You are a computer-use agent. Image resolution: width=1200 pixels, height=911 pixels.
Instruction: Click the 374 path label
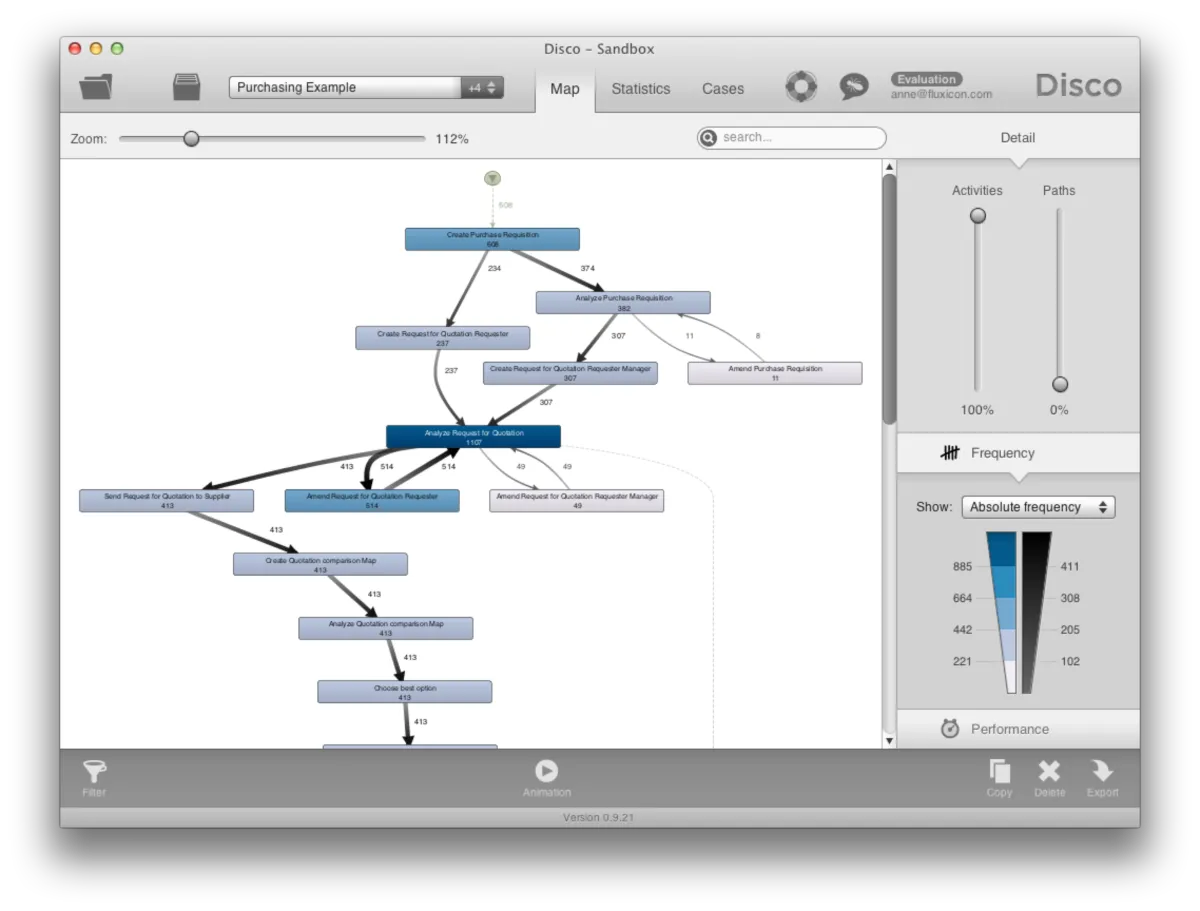coord(588,268)
